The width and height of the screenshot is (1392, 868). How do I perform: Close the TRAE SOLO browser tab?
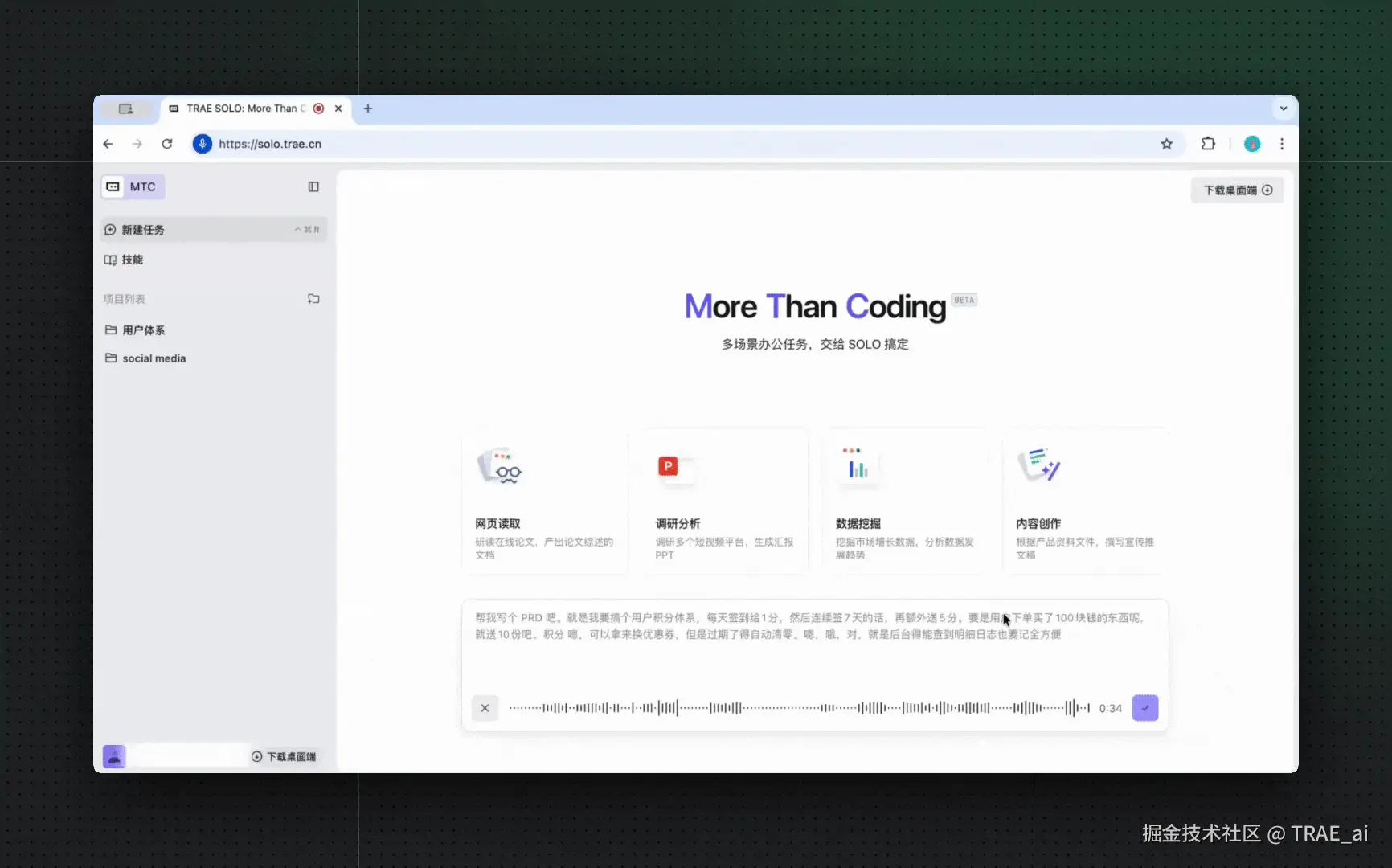[x=338, y=108]
